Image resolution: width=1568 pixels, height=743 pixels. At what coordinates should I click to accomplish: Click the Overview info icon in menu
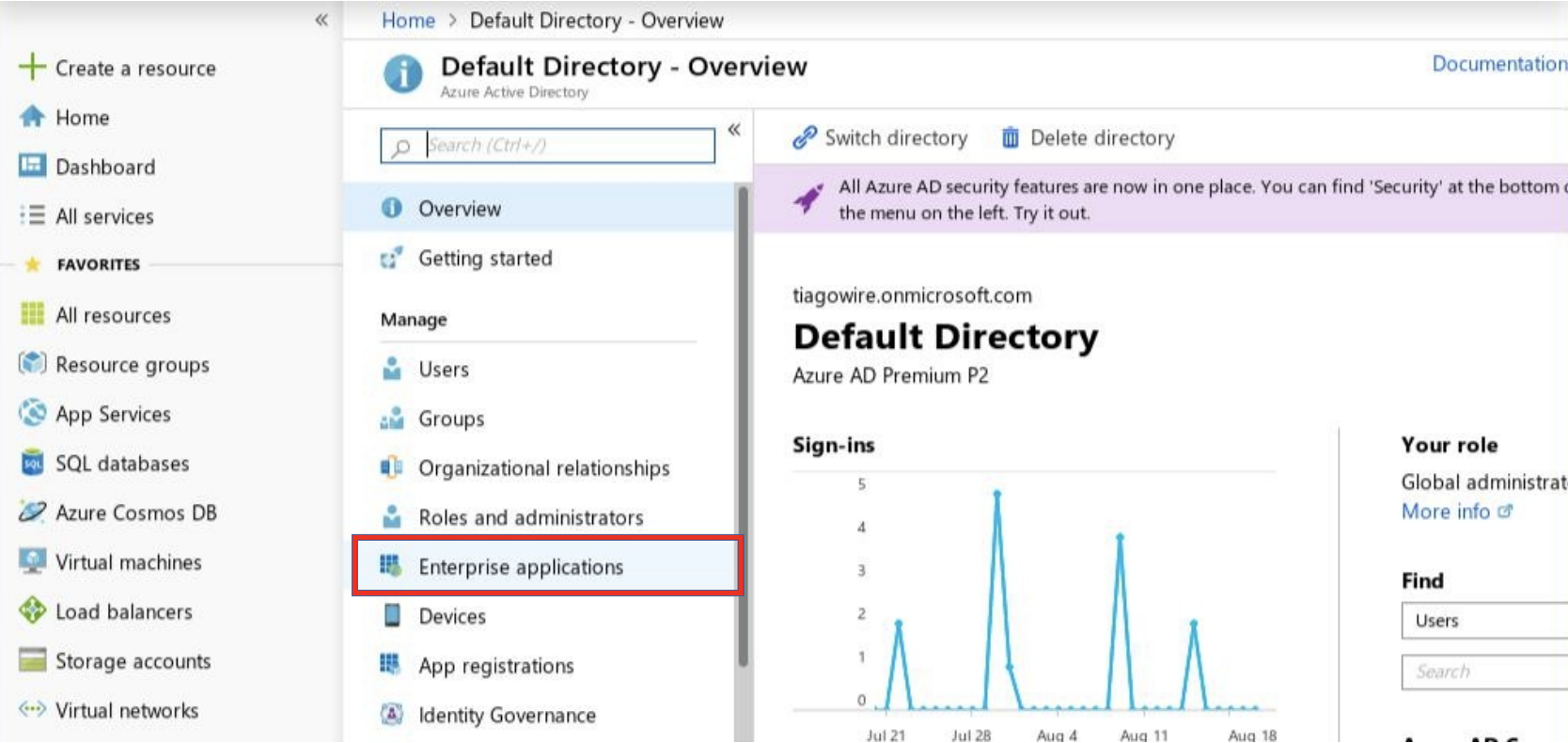[x=392, y=208]
